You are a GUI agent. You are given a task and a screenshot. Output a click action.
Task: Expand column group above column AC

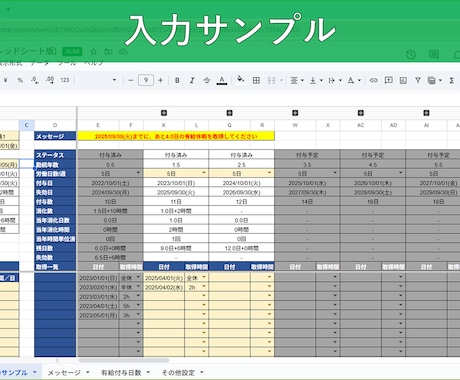(361, 113)
